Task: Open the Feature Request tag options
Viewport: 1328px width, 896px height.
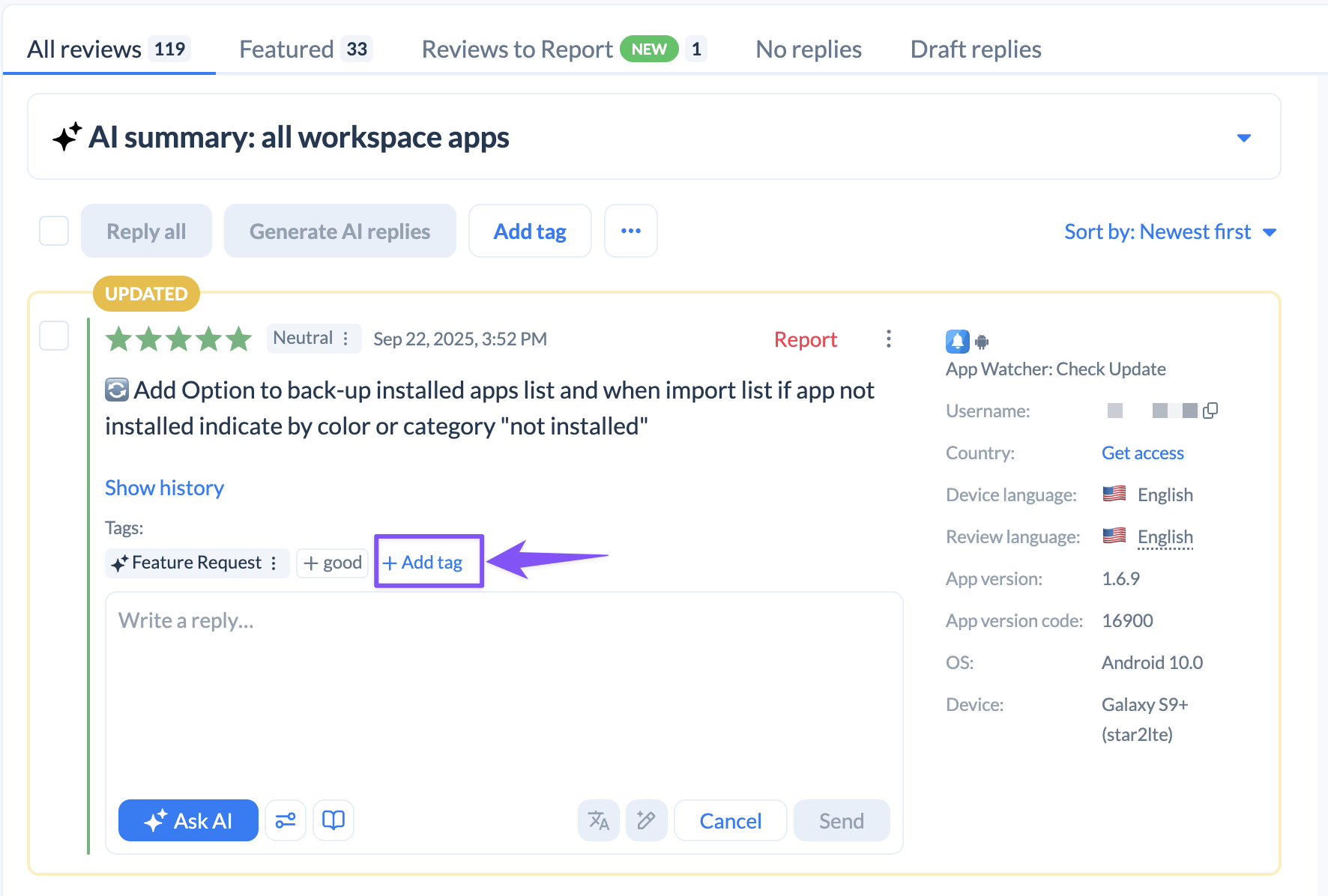Action: point(274,563)
